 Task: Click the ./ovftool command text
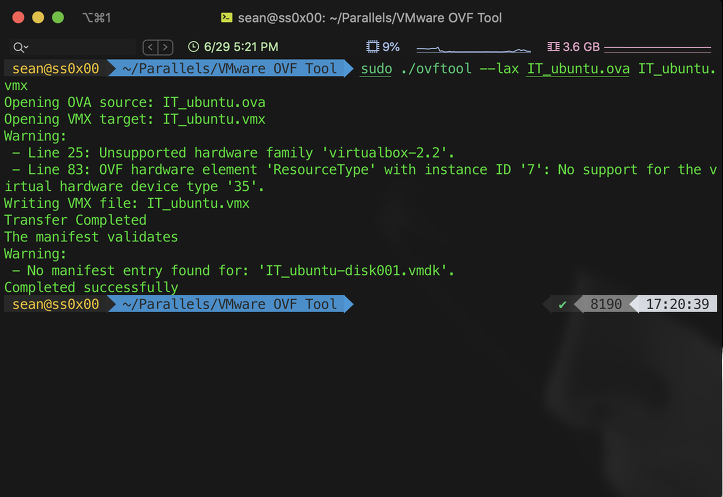(436, 69)
